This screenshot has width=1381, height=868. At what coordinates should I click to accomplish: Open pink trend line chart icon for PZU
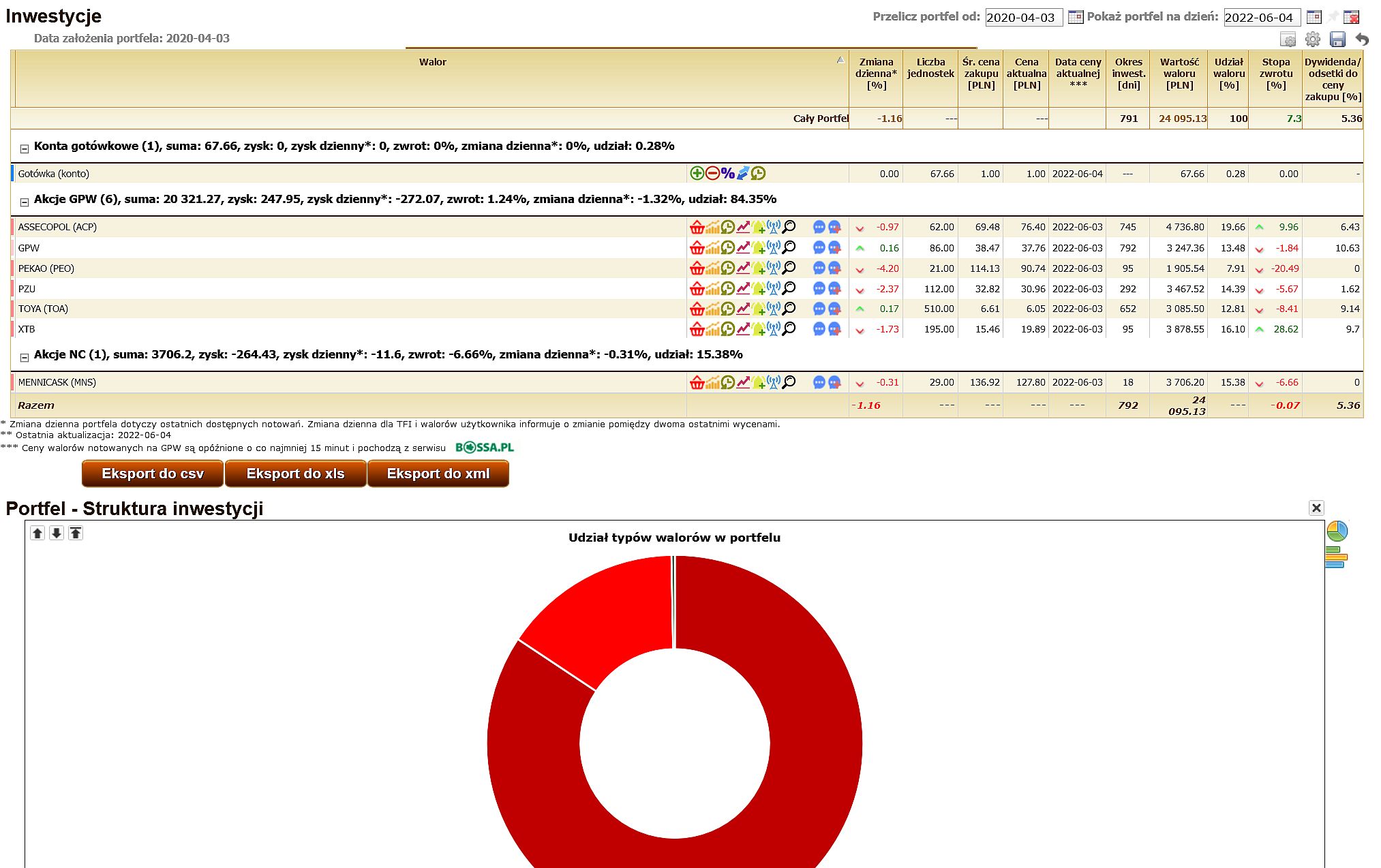coord(743,288)
